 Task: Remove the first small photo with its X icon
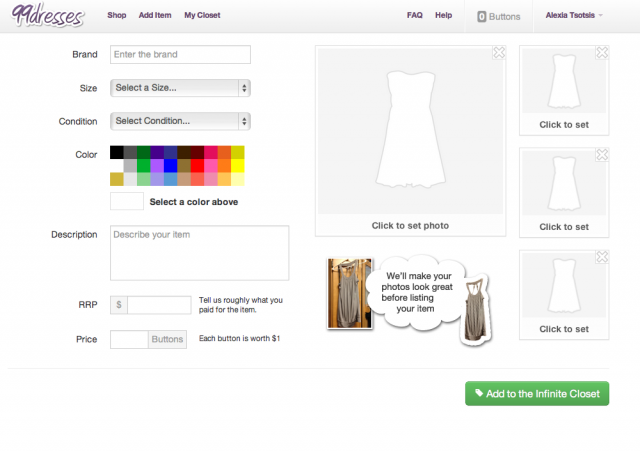point(602,53)
